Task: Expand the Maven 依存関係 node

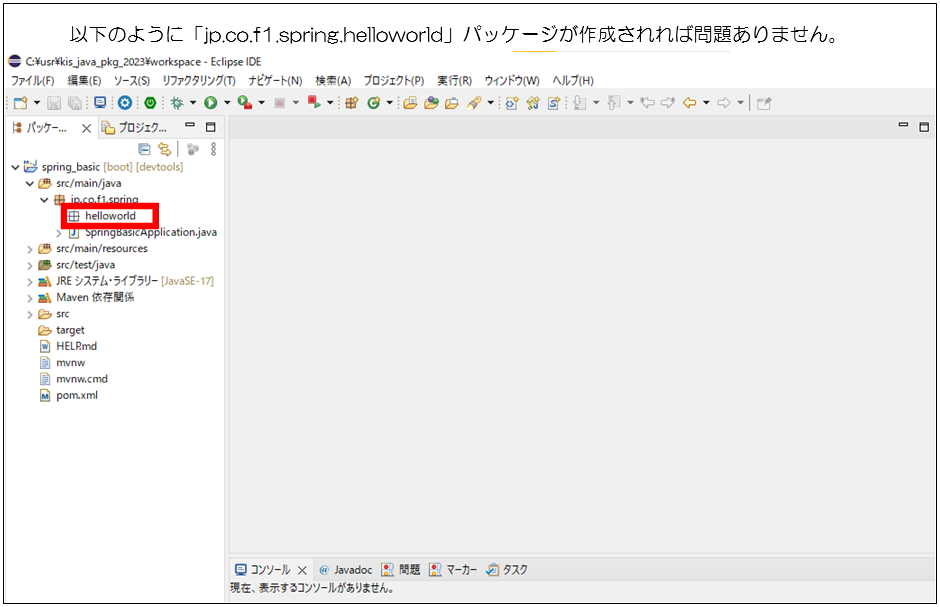Action: click(30, 297)
